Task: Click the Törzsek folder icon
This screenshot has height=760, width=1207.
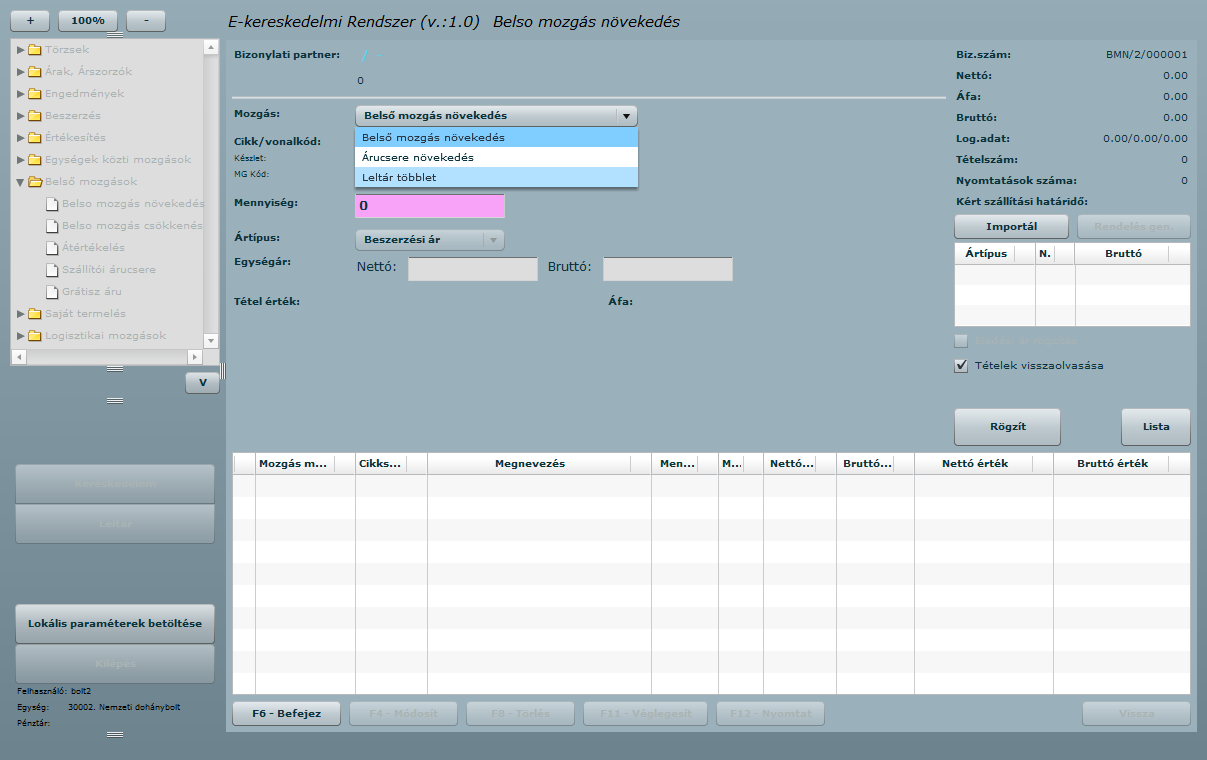Action: (x=35, y=49)
